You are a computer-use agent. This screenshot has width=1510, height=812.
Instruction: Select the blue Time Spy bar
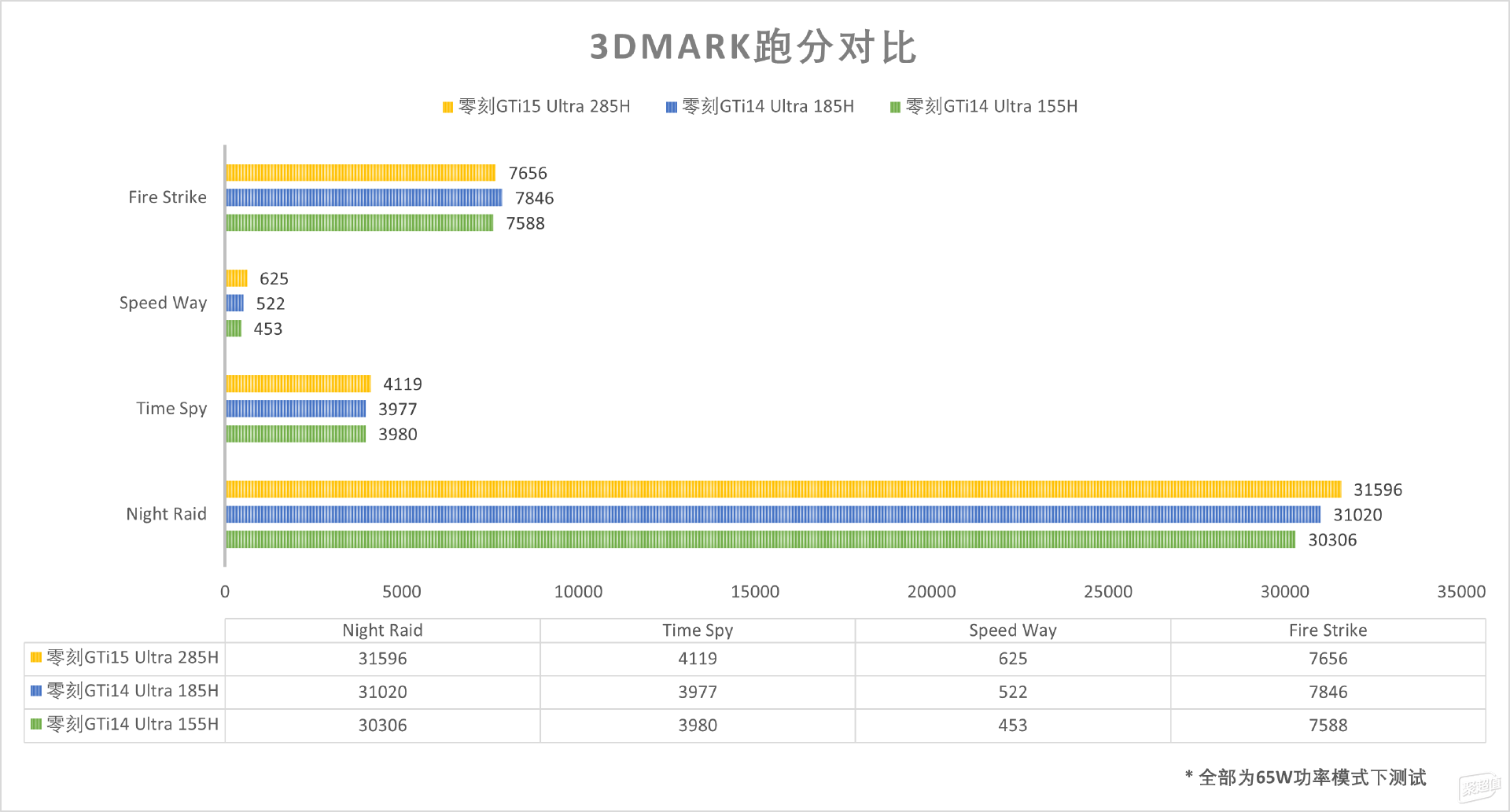coord(296,409)
